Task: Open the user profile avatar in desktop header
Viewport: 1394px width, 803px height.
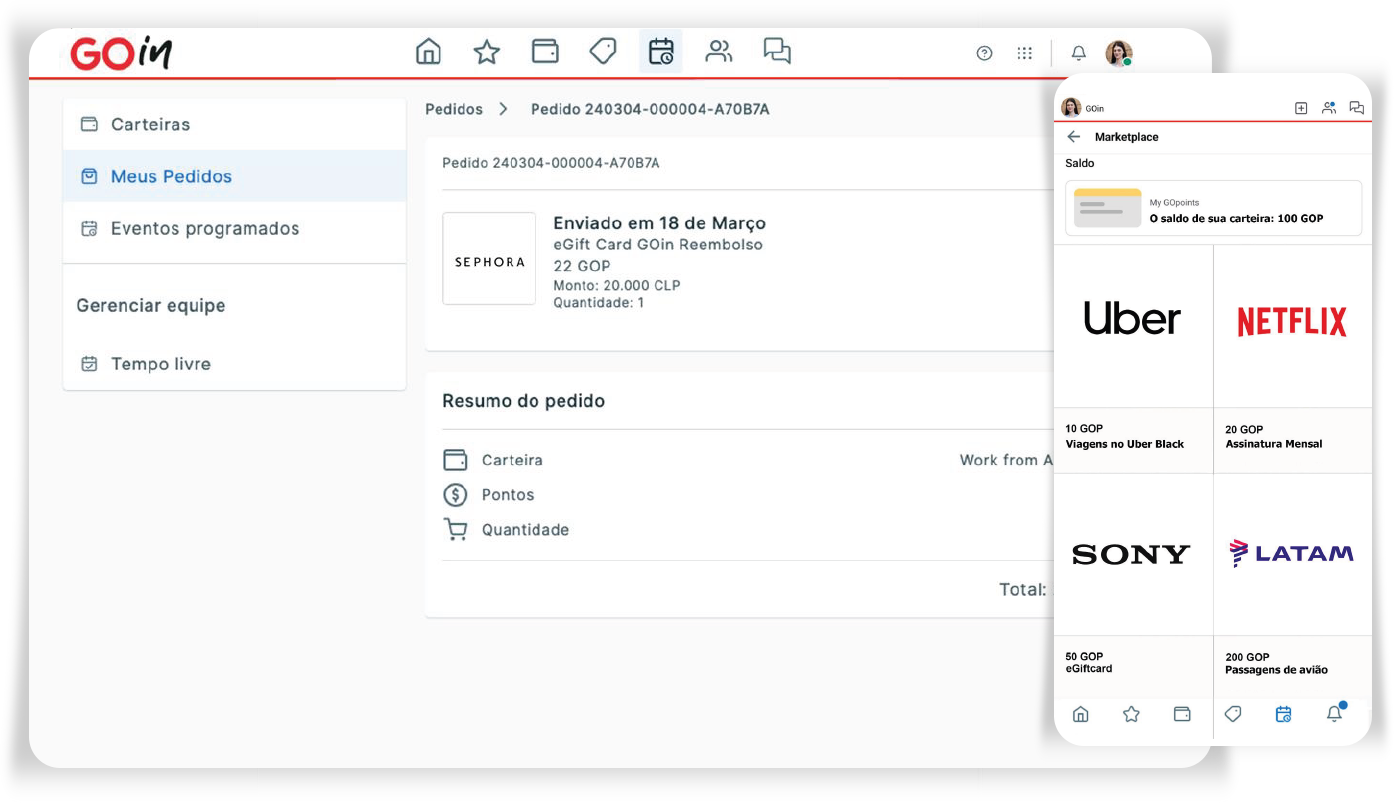Action: pos(1119,53)
